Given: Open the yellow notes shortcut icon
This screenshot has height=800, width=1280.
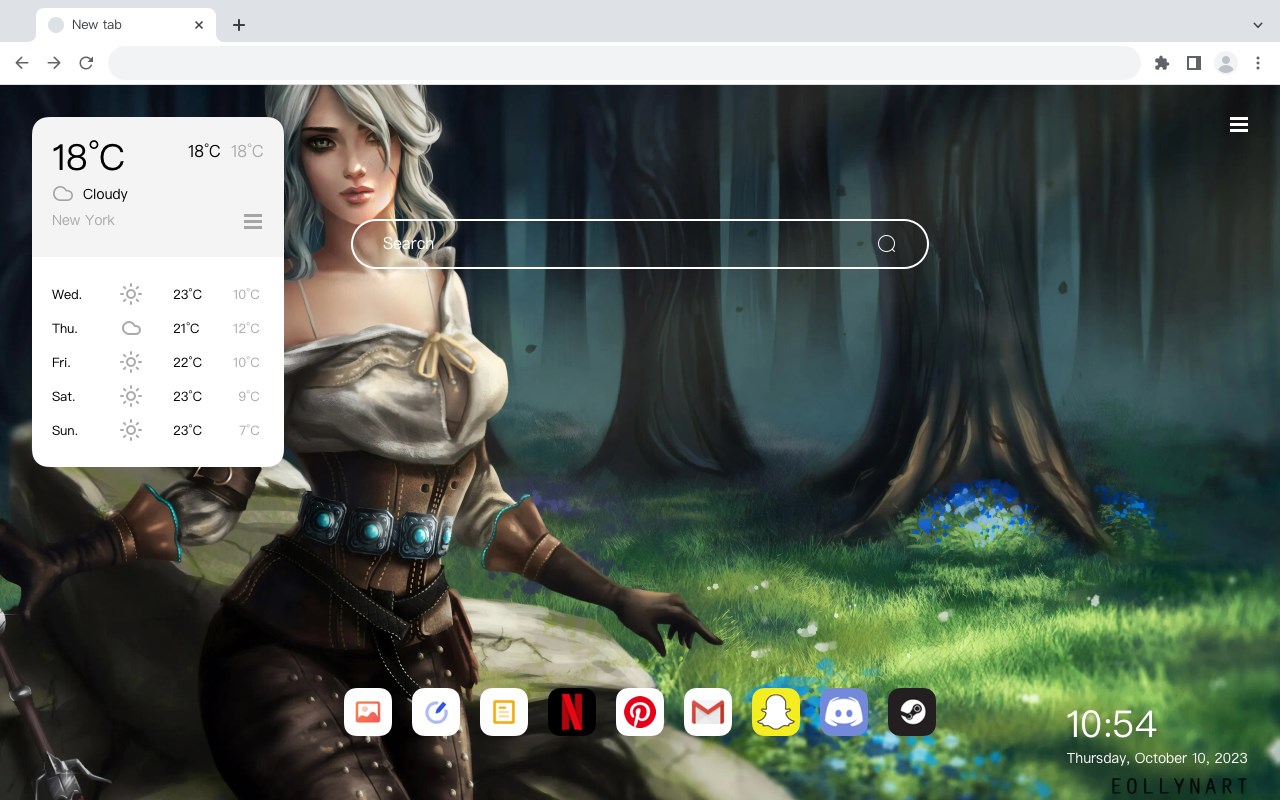Looking at the screenshot, I should [504, 712].
